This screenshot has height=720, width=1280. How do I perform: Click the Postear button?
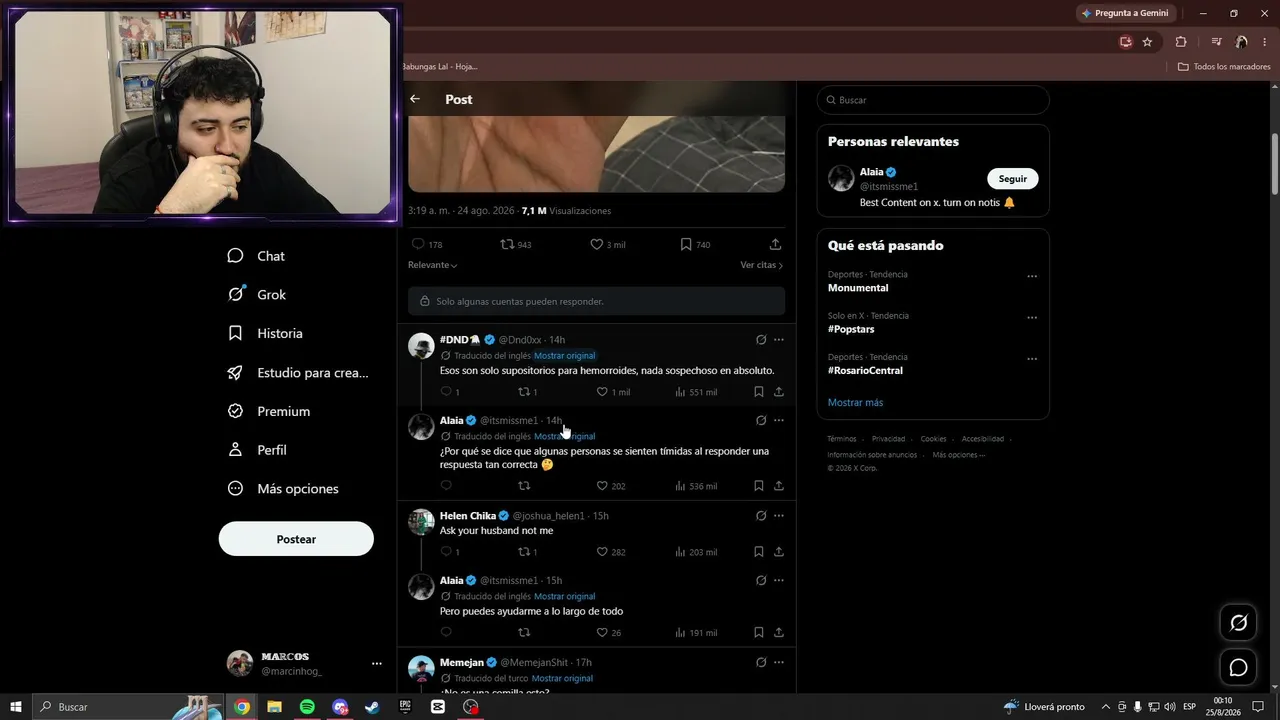point(296,539)
